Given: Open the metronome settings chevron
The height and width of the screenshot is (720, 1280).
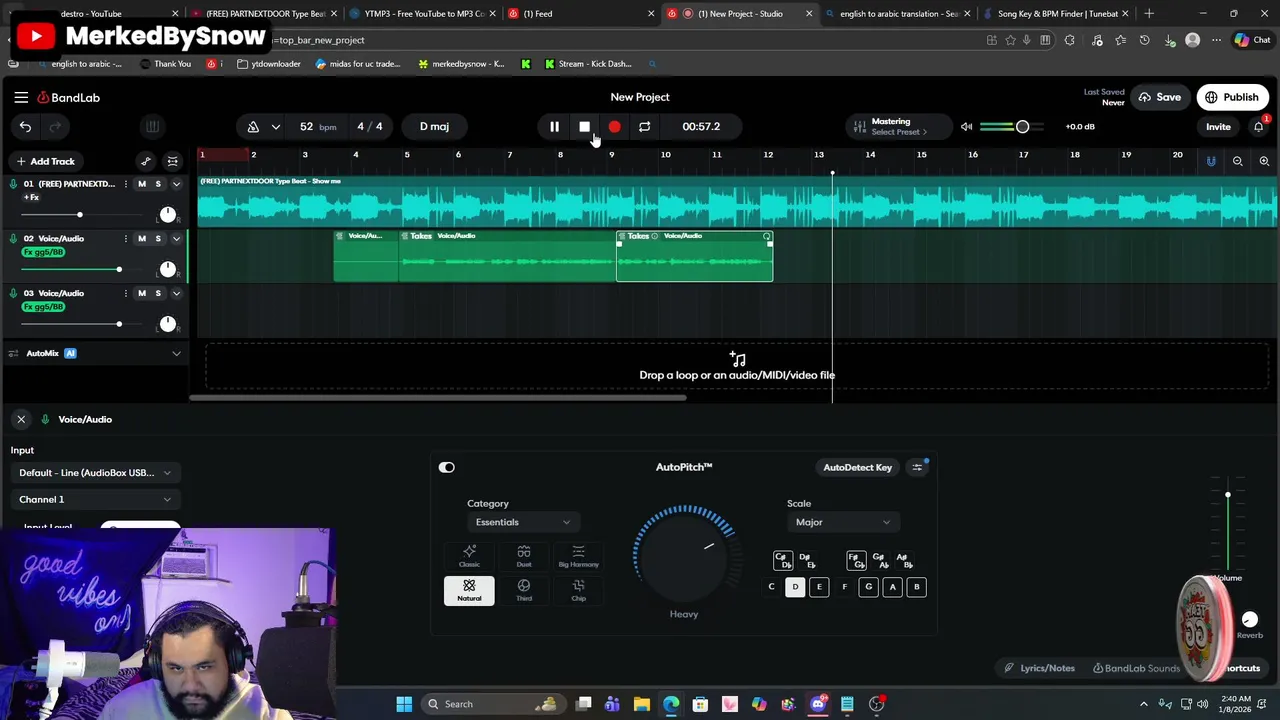Looking at the screenshot, I should [276, 127].
